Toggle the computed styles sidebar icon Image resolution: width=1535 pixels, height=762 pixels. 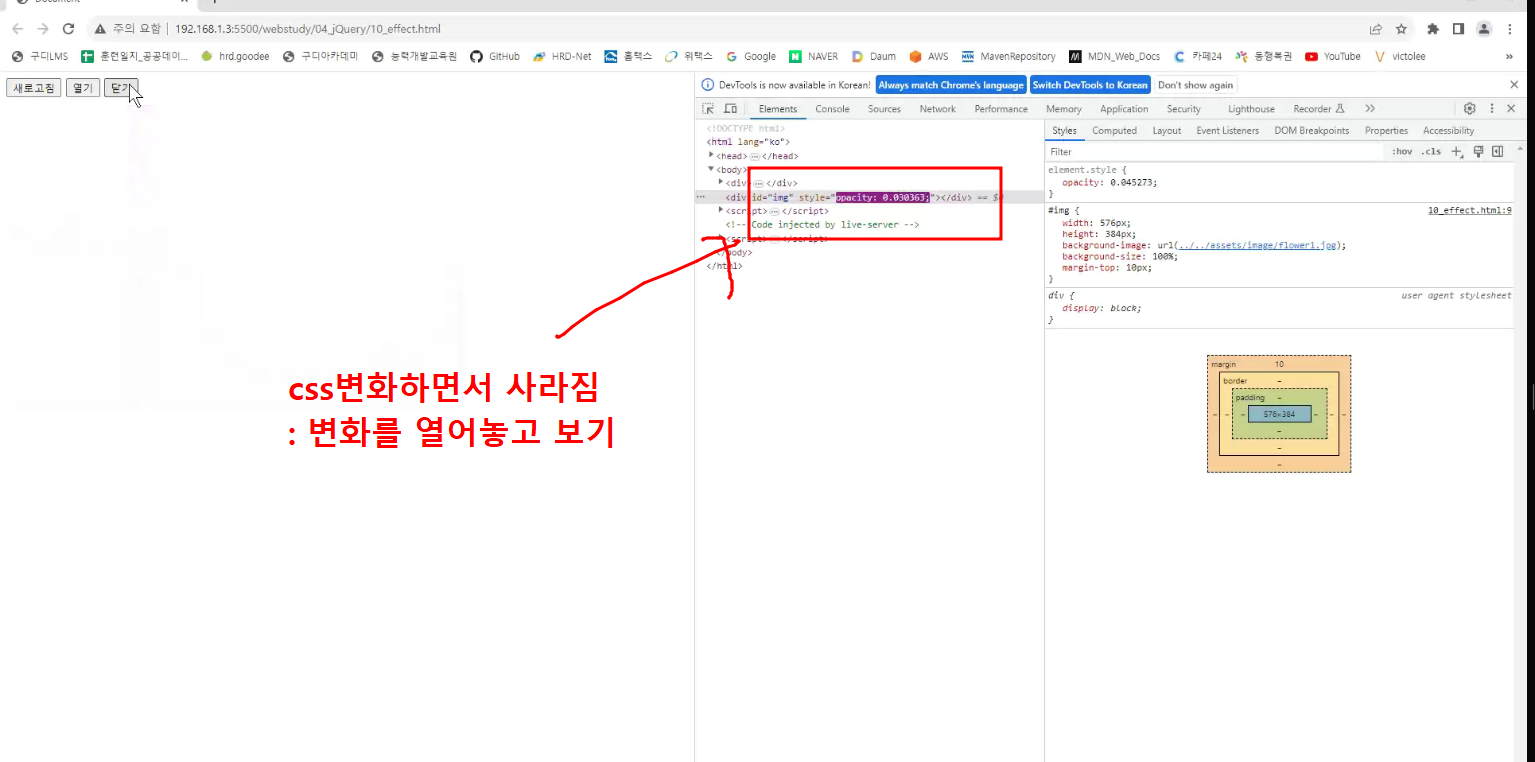pos(1498,152)
